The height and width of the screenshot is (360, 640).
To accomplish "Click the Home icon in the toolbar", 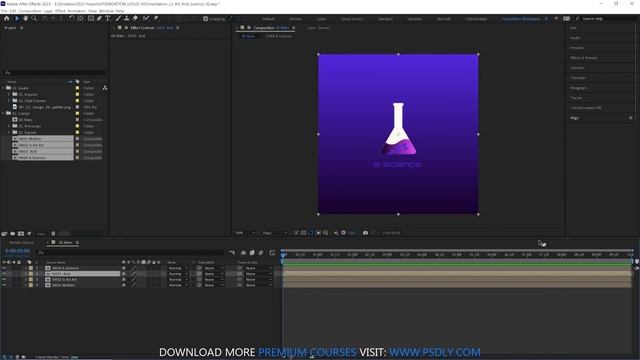I will point(7,18).
